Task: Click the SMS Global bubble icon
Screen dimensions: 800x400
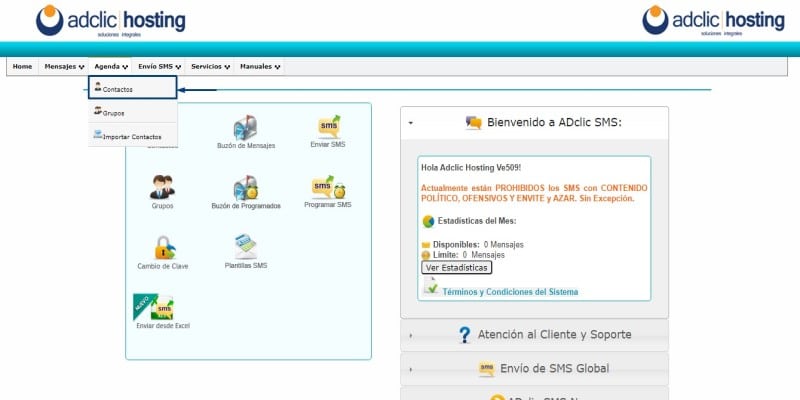Action: pos(487,369)
